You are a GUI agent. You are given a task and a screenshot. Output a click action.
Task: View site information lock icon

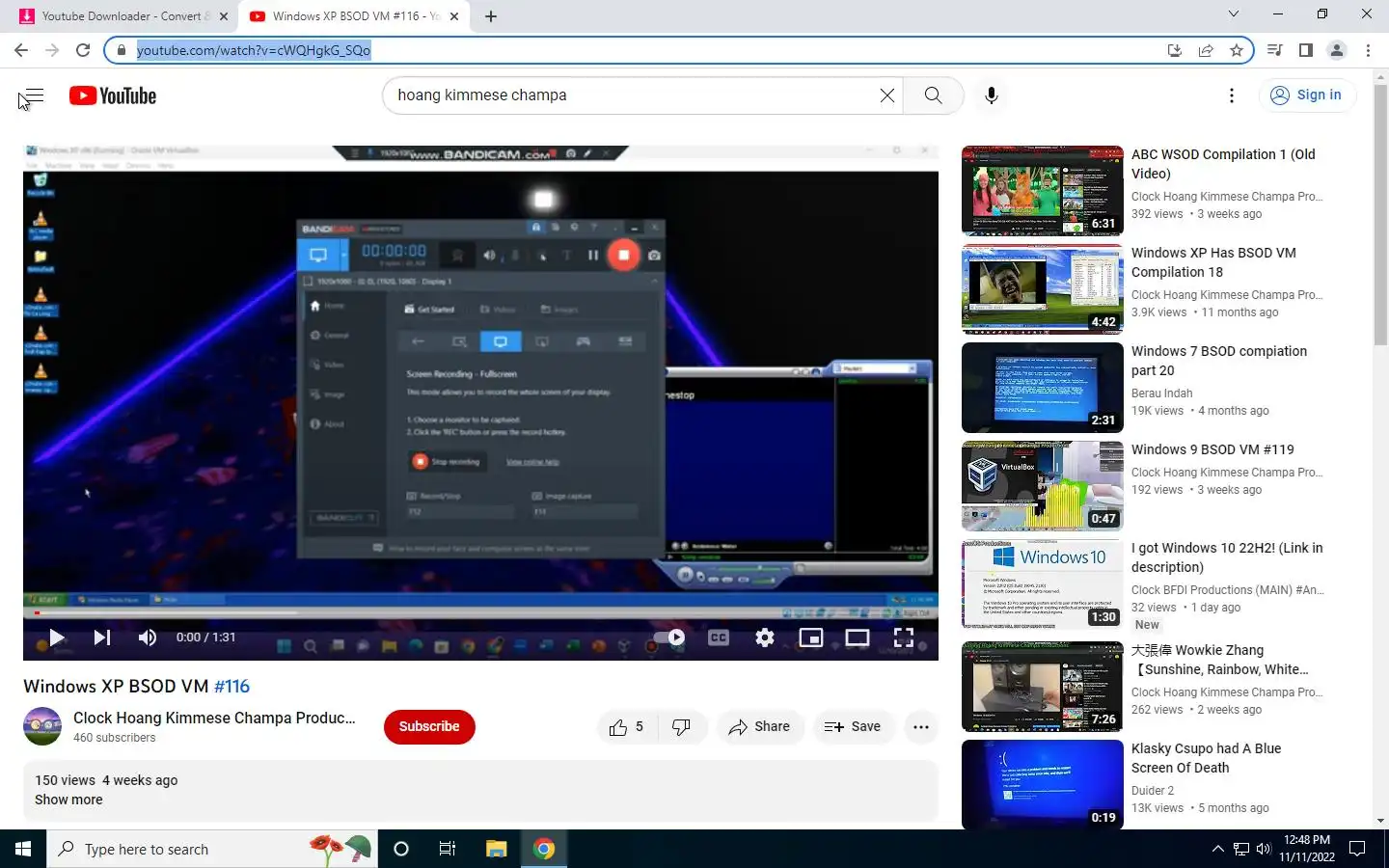(x=122, y=50)
